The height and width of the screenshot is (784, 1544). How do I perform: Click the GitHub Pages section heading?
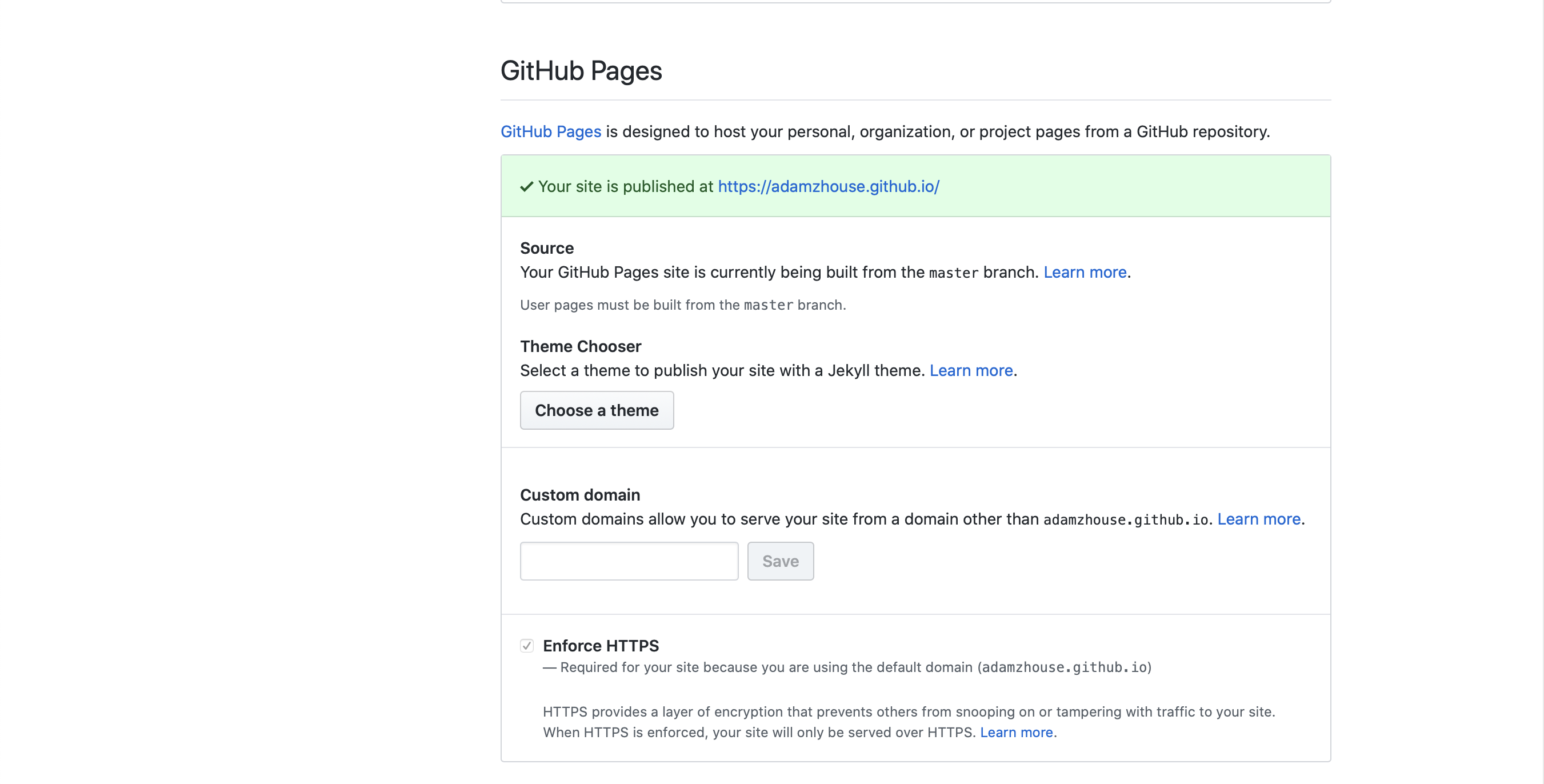(x=581, y=71)
